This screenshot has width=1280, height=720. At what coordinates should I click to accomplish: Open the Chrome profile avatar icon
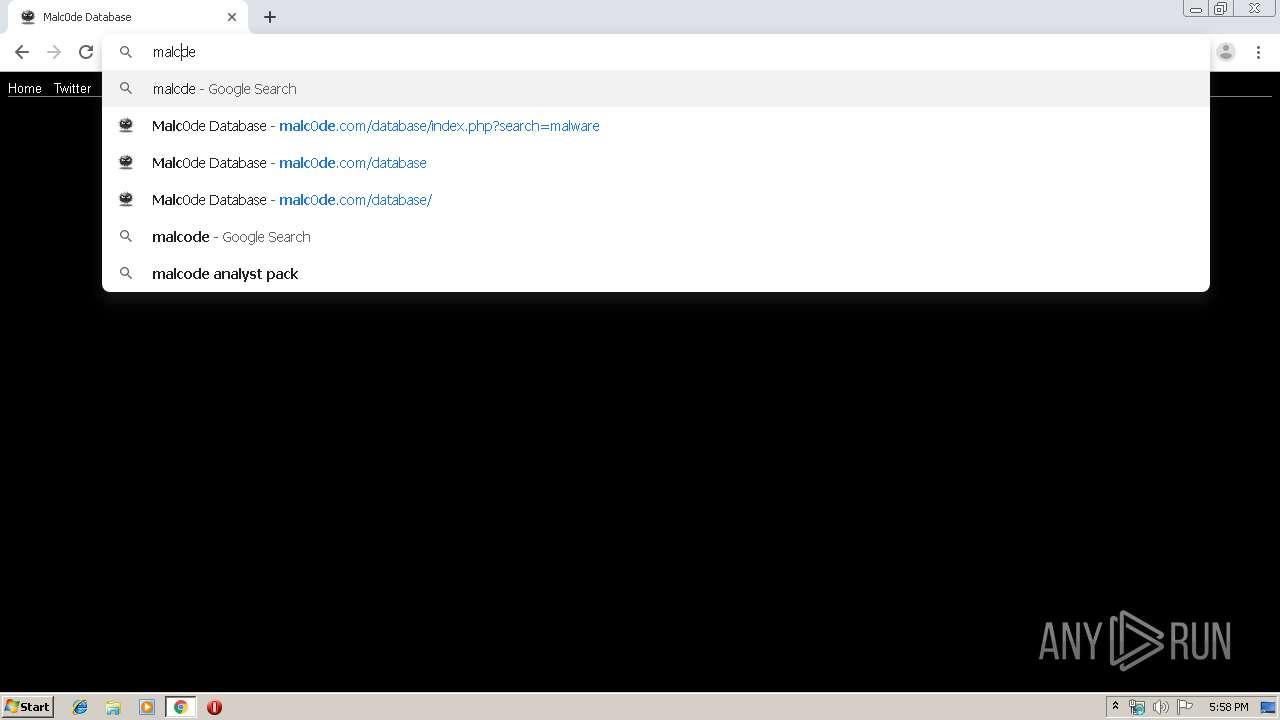[1226, 52]
